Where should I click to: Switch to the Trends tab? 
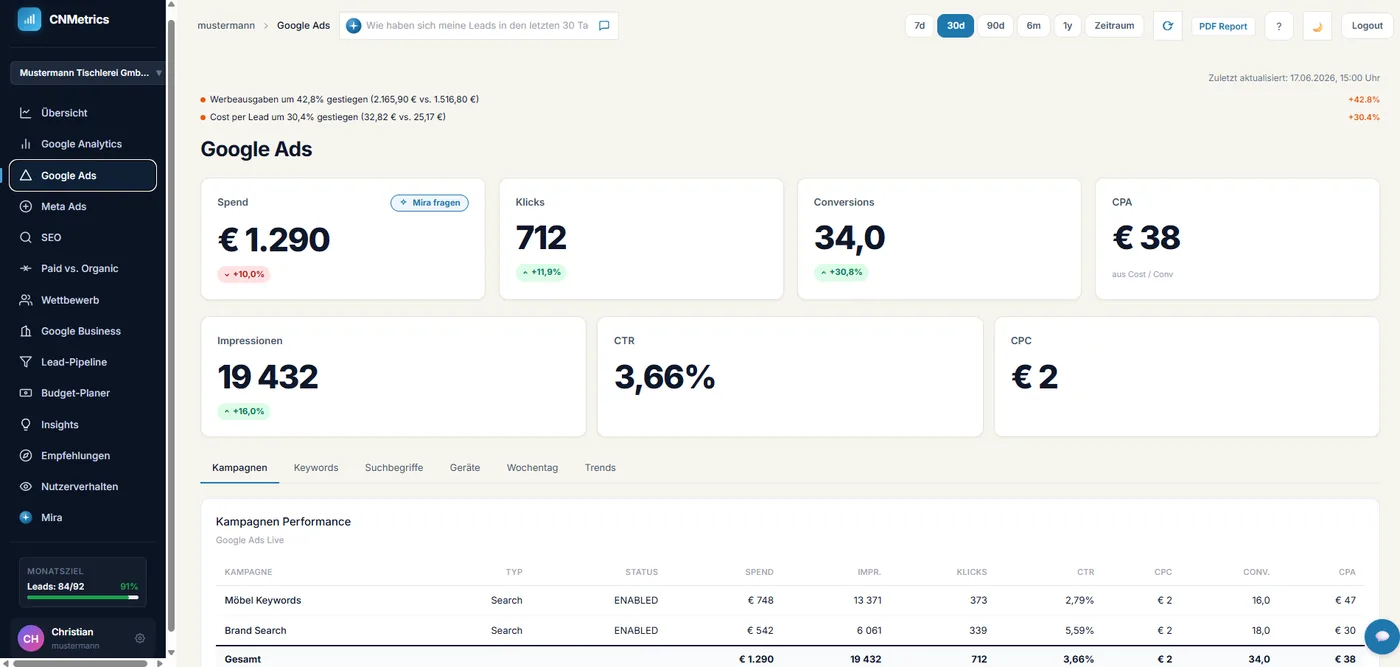click(600, 468)
